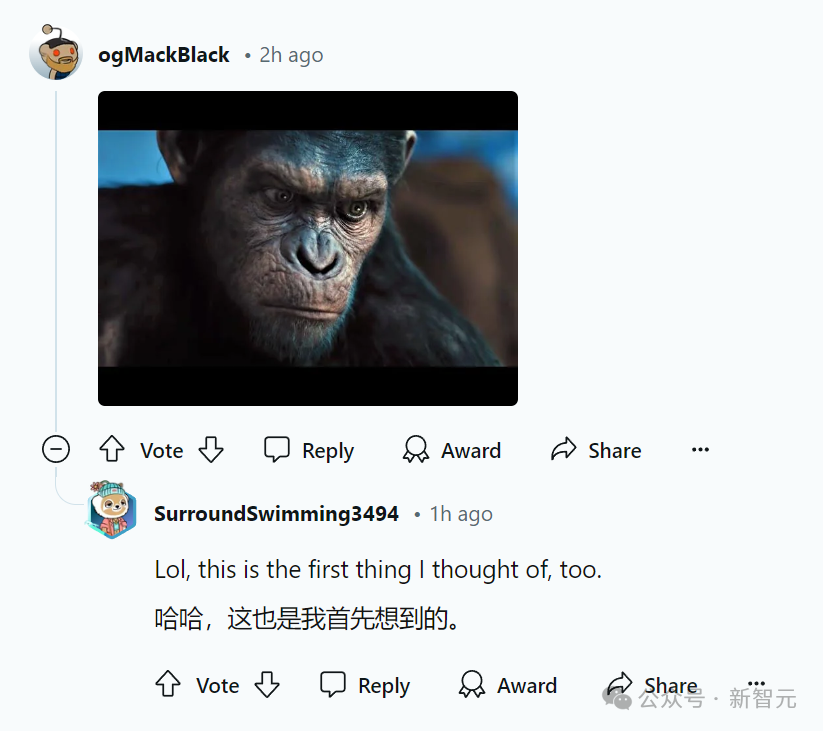This screenshot has height=731, width=823.
Task: Click the Award ribbon icon on ogMackBlack's comment
Action: pos(416,449)
